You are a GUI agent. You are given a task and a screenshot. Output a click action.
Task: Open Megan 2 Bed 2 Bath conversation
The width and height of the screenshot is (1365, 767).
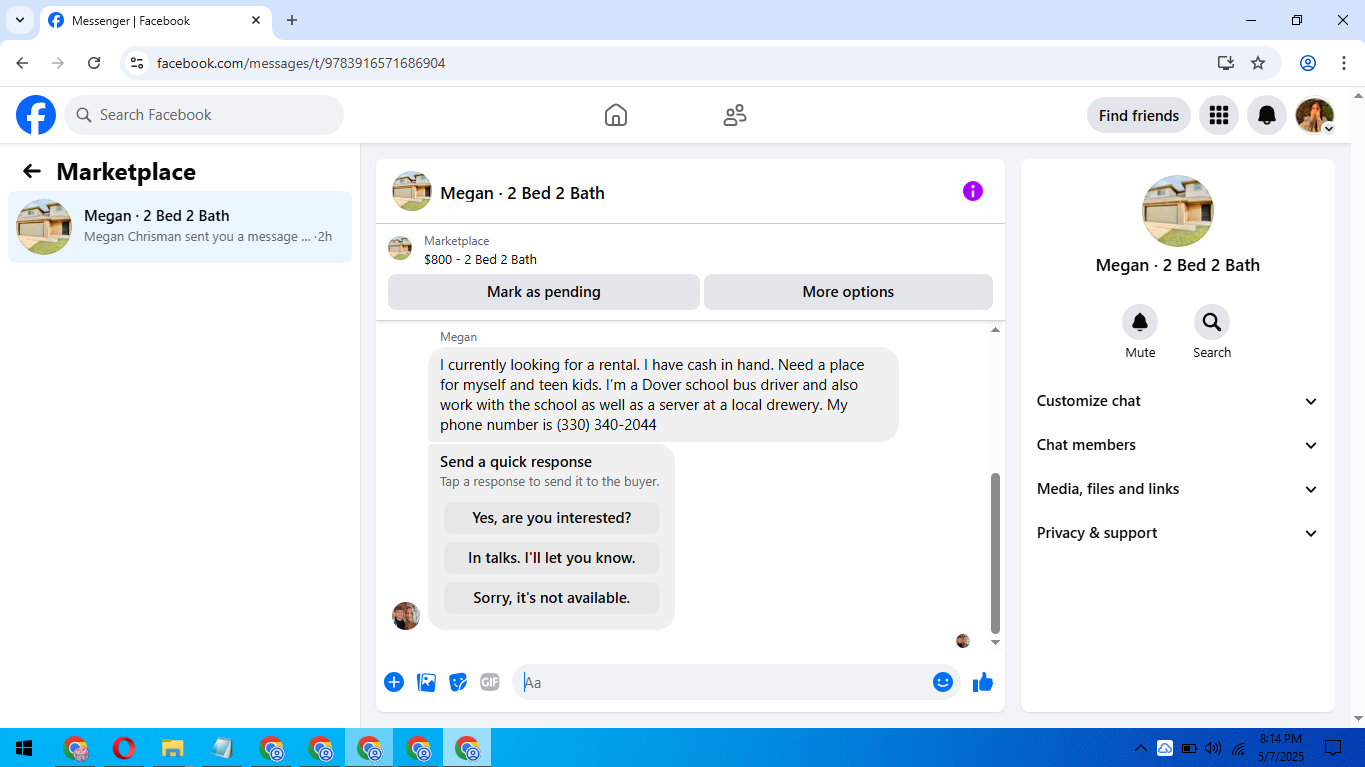point(180,227)
